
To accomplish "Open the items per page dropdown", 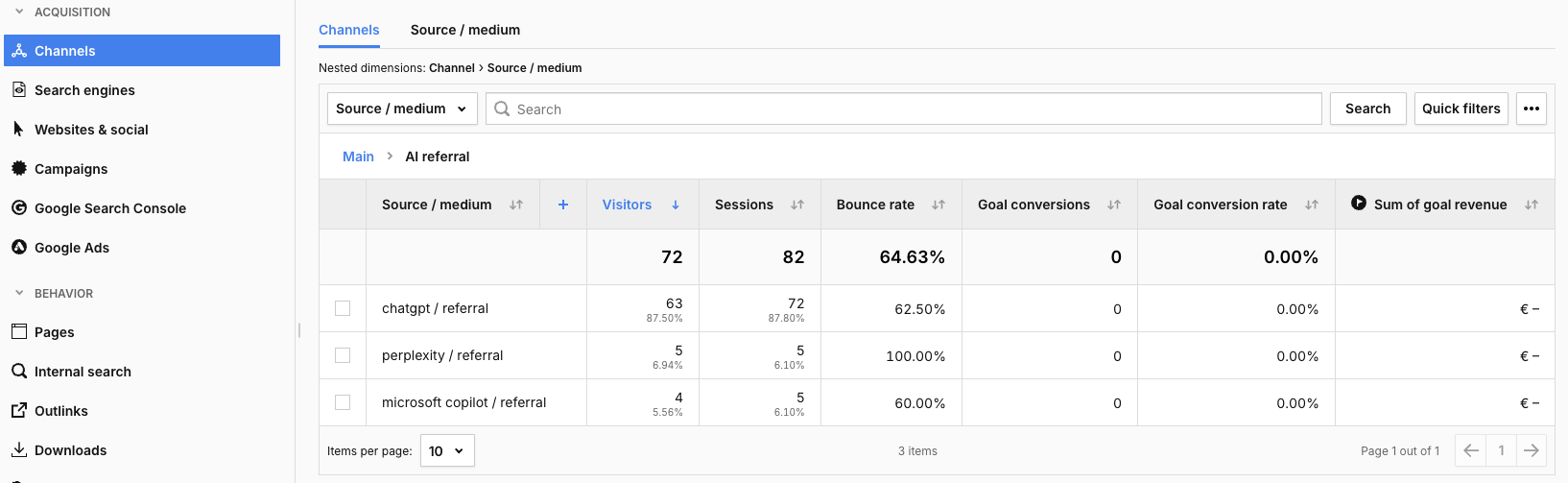I will (447, 450).
